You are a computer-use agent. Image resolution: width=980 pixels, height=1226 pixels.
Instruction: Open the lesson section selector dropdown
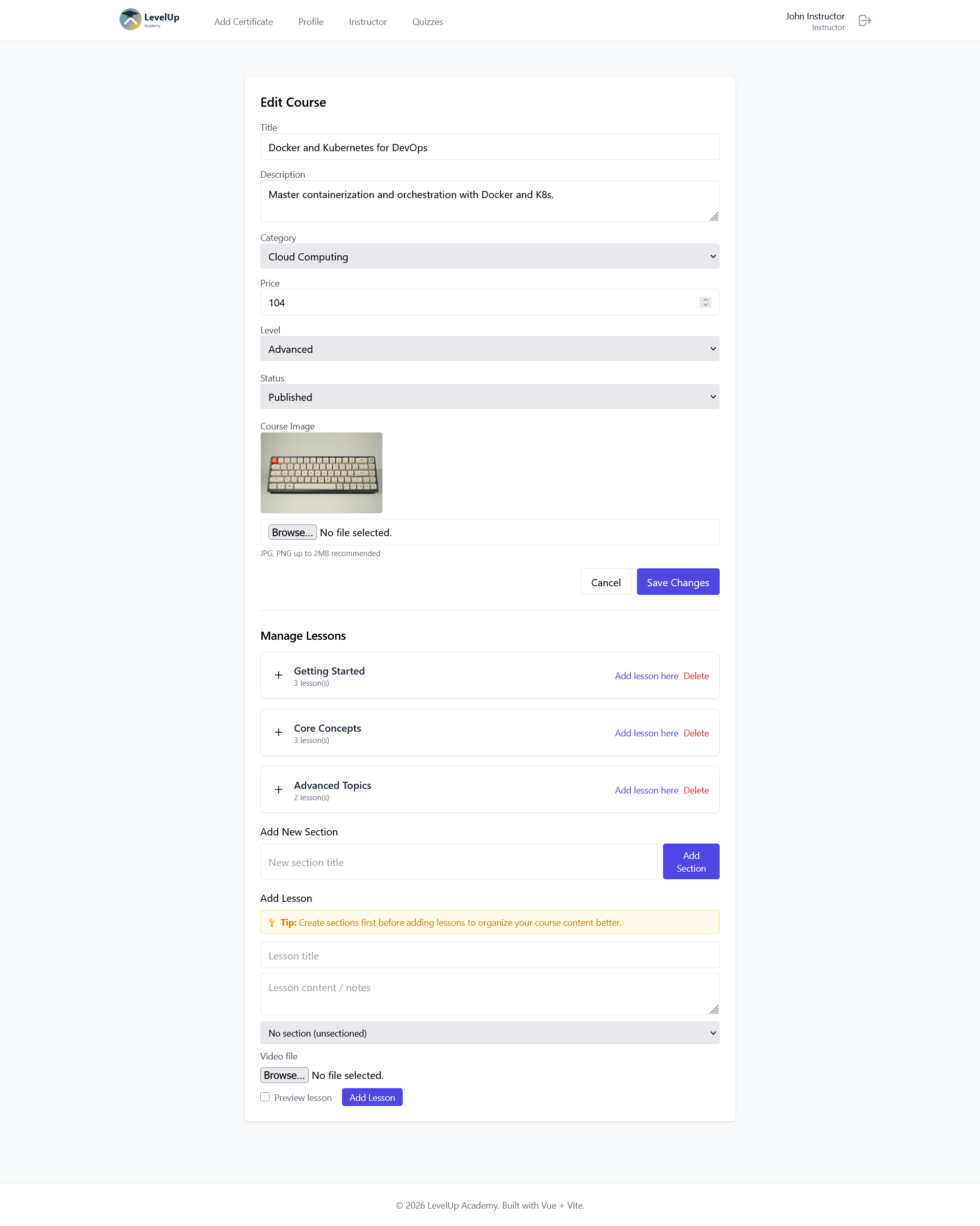[489, 1032]
